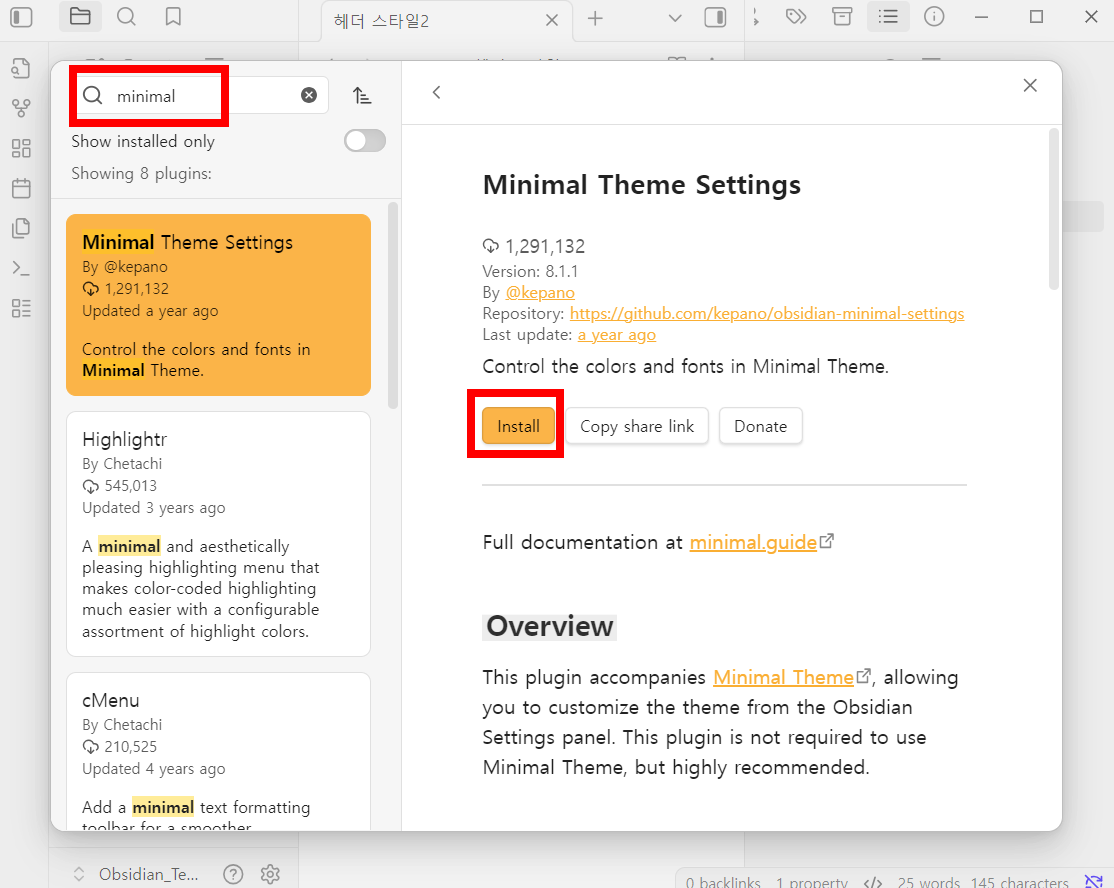Select the Minimal Theme Settings plugin card
This screenshot has width=1114, height=888.
[x=218, y=305]
